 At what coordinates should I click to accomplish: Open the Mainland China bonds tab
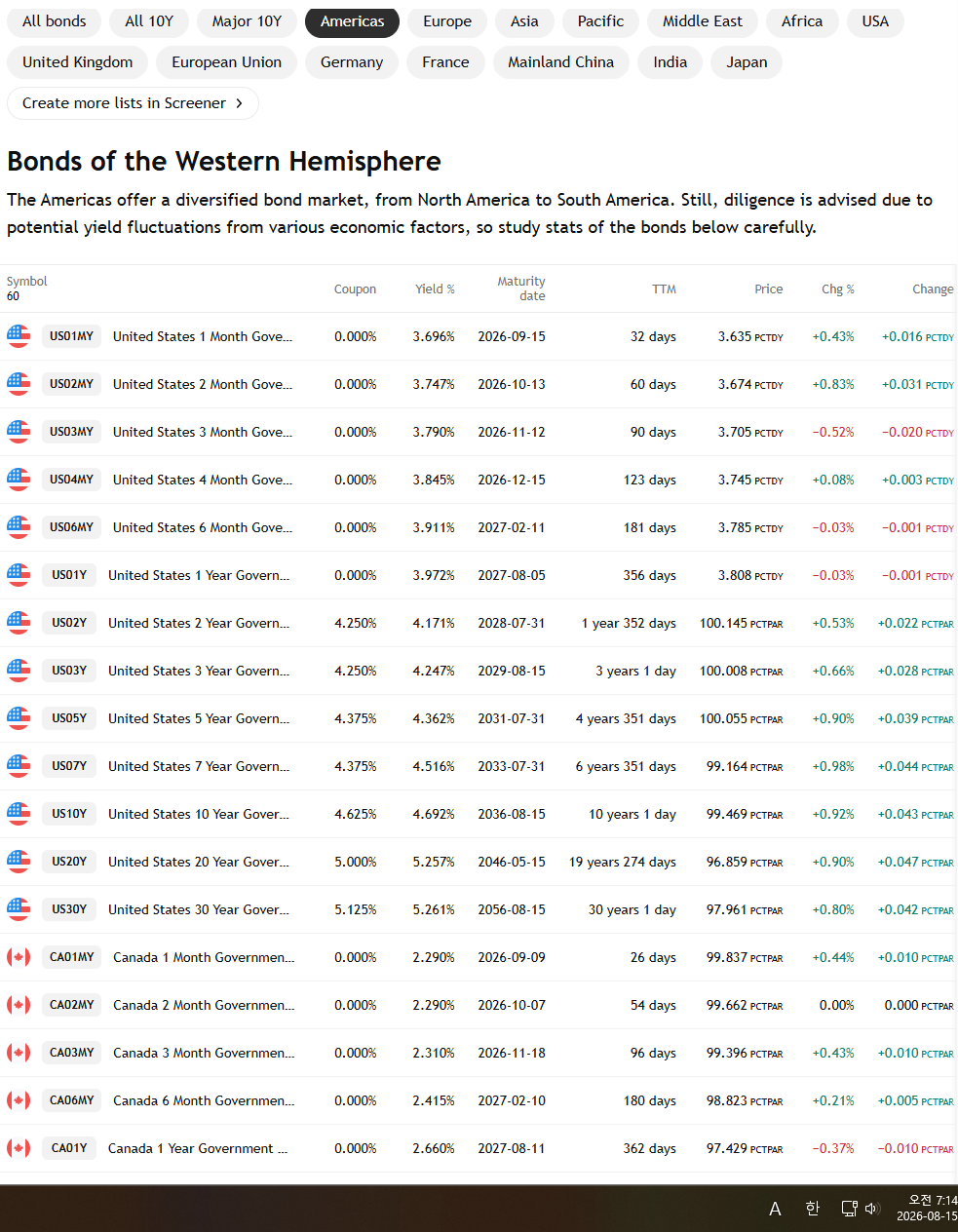561,62
